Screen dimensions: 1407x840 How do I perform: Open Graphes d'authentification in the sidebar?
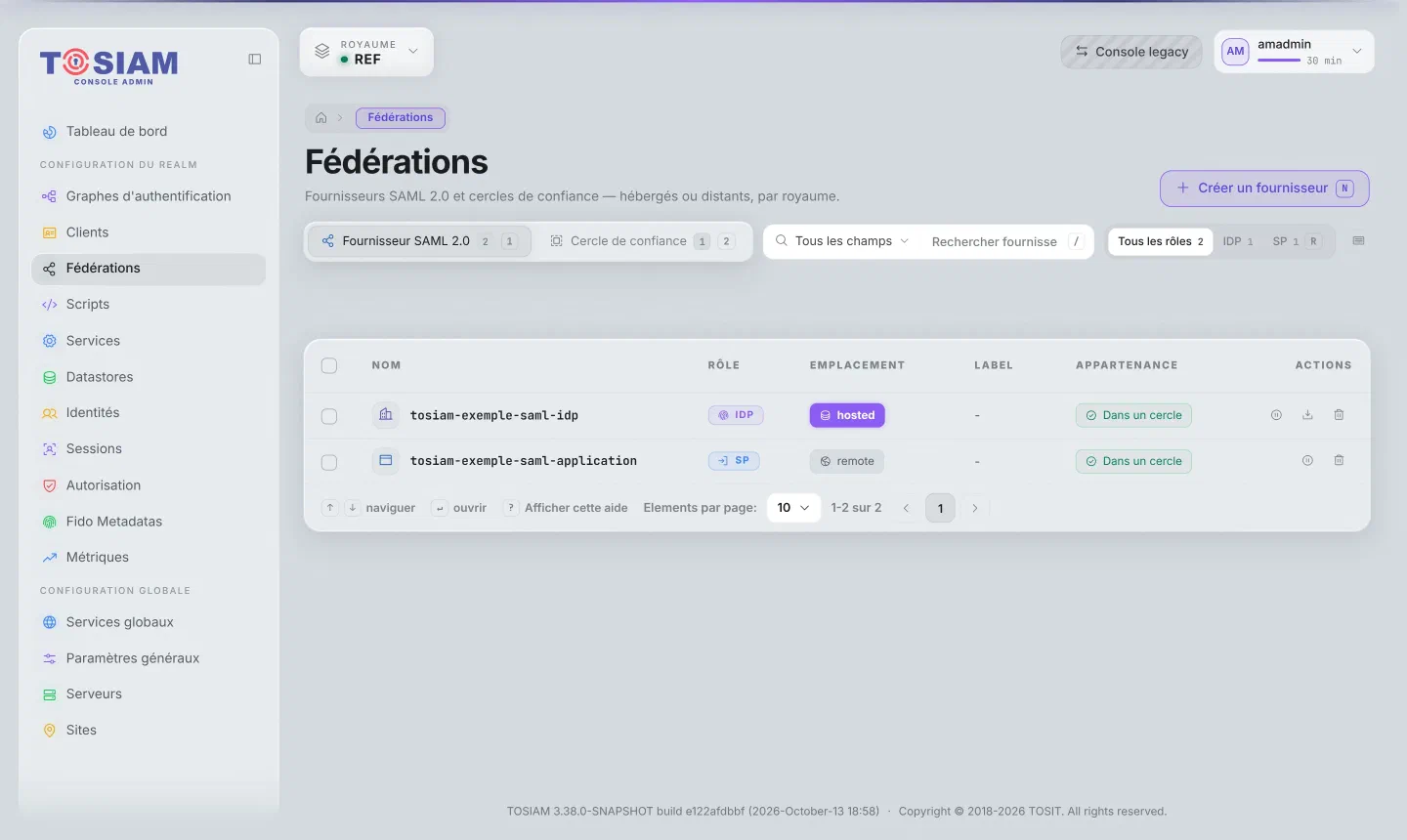(149, 196)
